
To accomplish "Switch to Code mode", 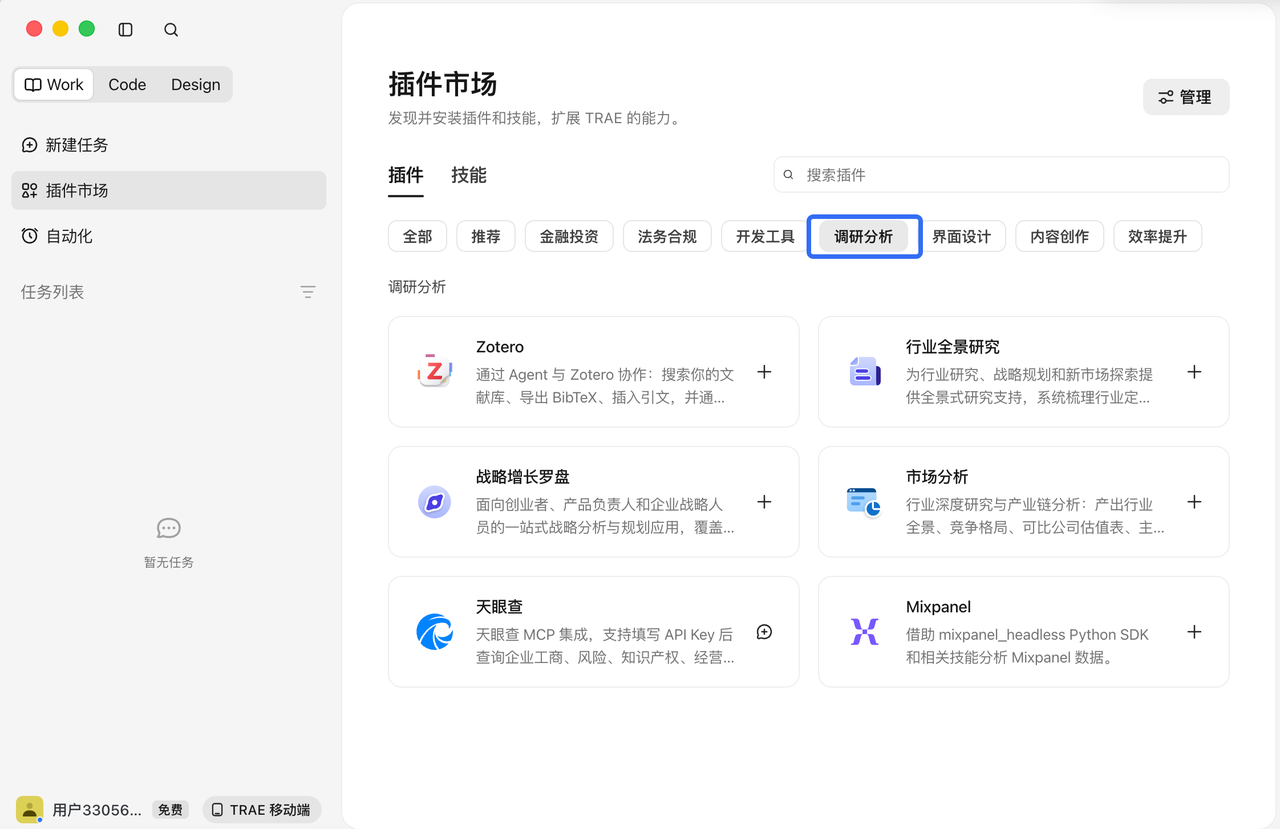I will pos(127,85).
